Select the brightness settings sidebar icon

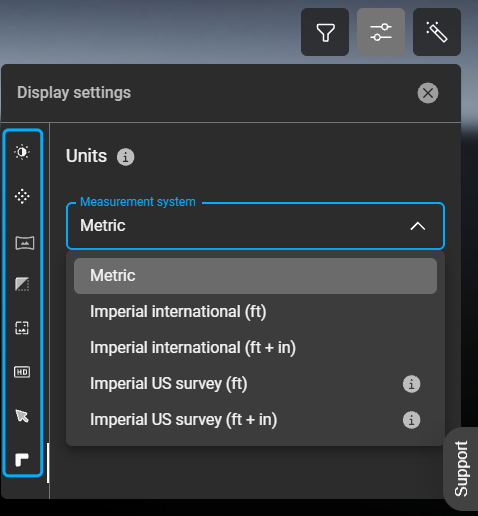click(x=22, y=152)
